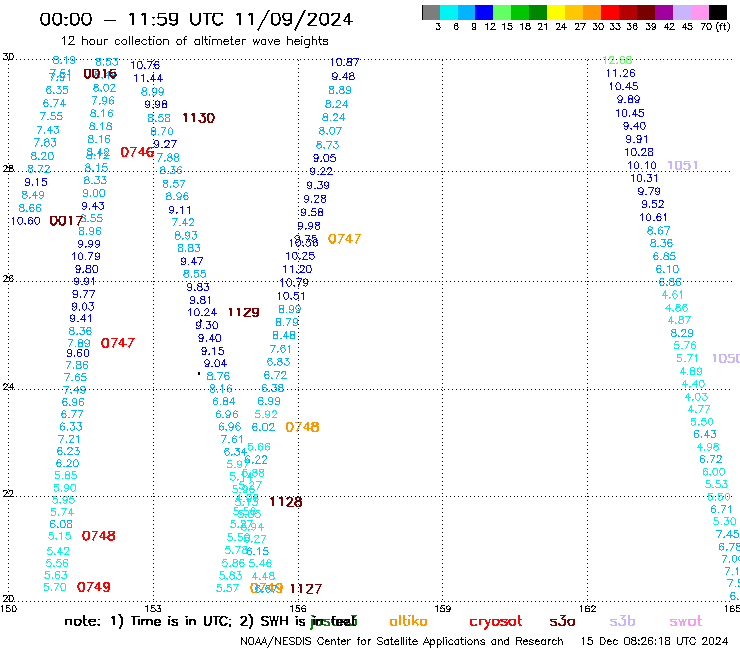Click the lavender '1051' s3b time stamp
This screenshot has width=740, height=650.
pos(682,165)
